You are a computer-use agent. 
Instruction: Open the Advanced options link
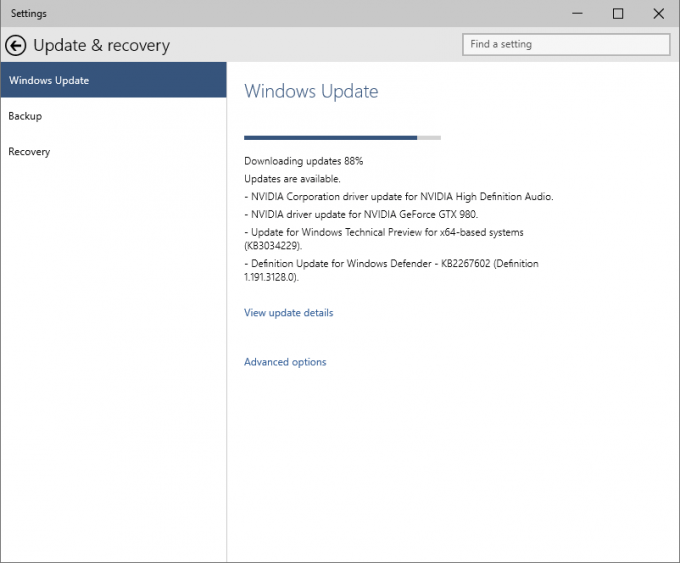285,362
